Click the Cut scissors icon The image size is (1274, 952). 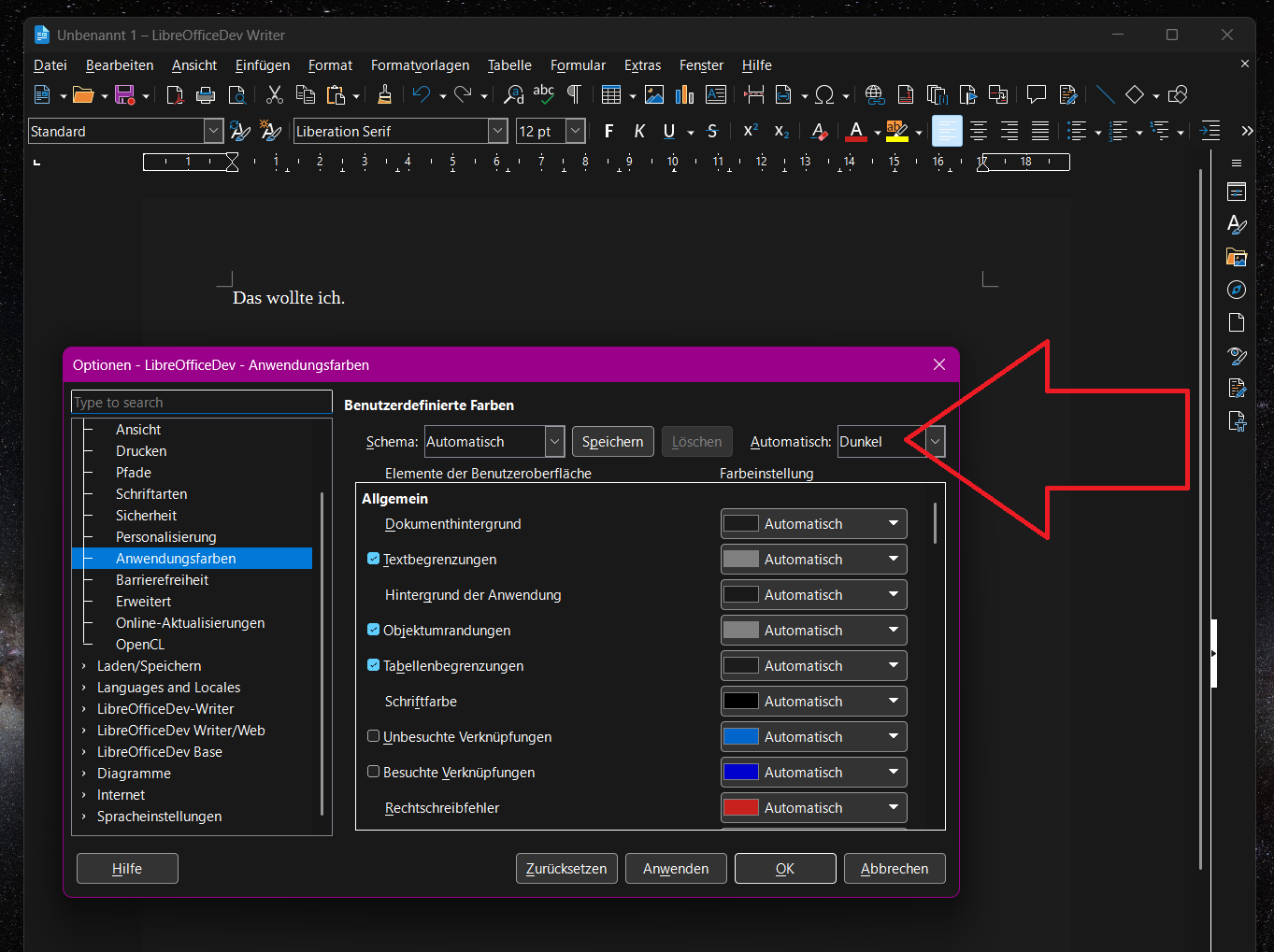pos(274,94)
